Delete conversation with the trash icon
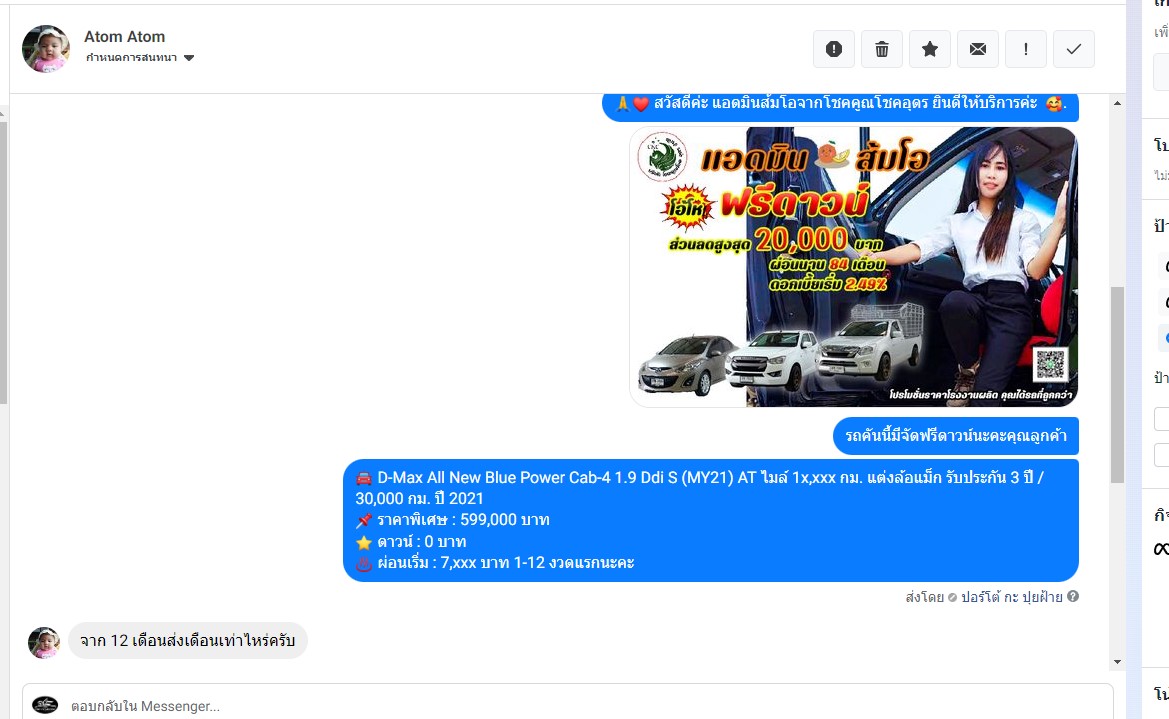 tap(882, 49)
